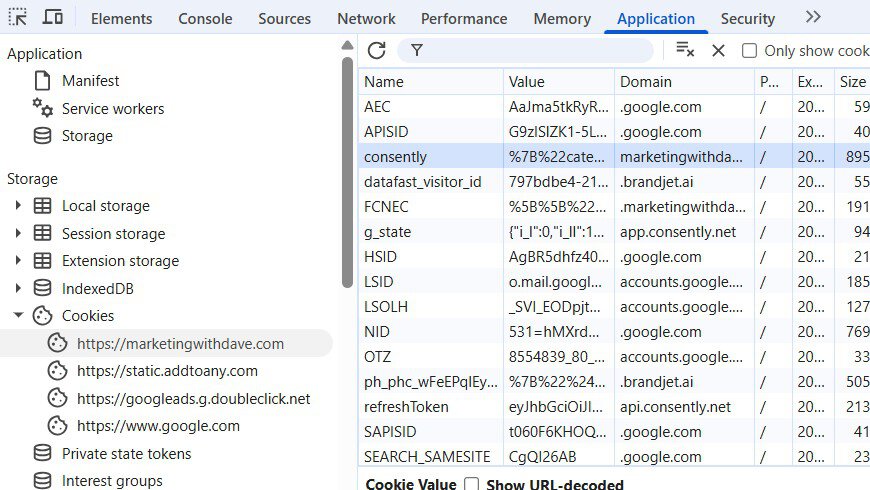Switch to the Sources tab
Image resolution: width=870 pixels, height=490 pixels.
click(x=285, y=19)
